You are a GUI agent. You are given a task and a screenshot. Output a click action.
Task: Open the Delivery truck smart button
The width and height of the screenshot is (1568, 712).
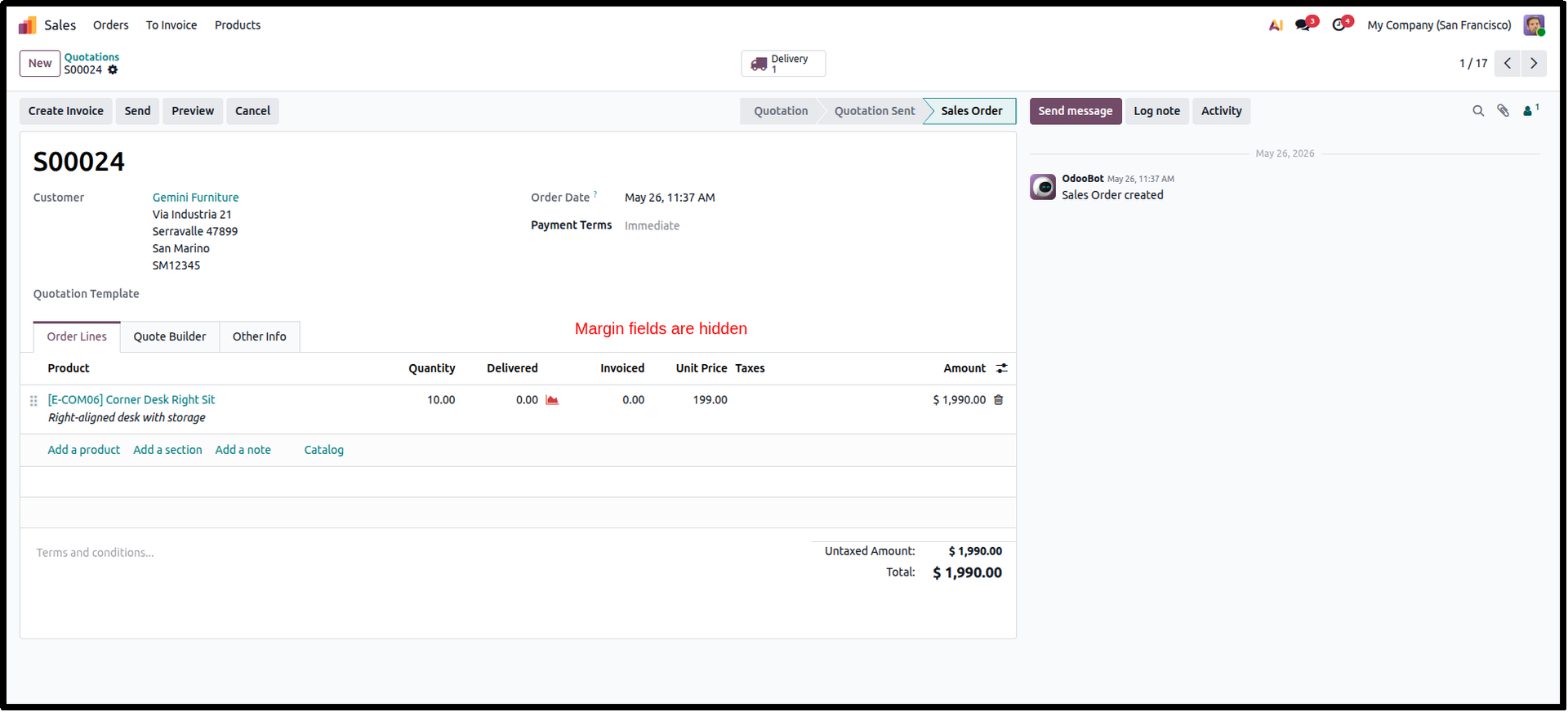pyautogui.click(x=783, y=64)
